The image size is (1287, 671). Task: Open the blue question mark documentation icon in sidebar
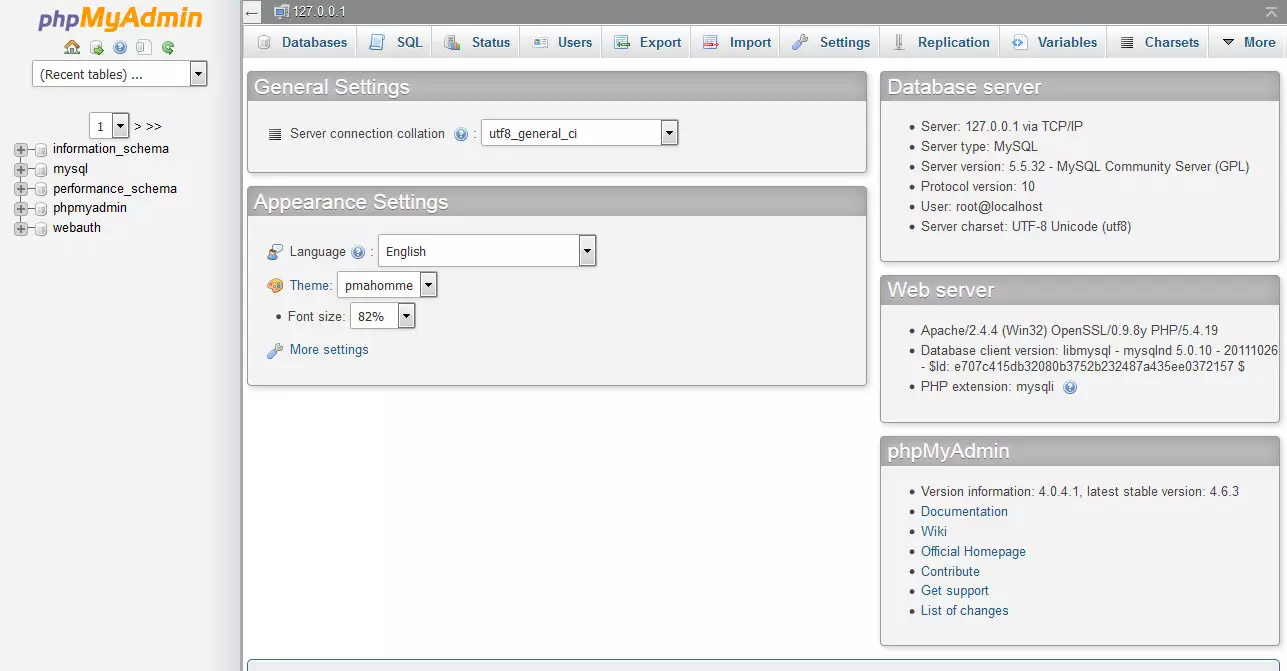coord(120,47)
